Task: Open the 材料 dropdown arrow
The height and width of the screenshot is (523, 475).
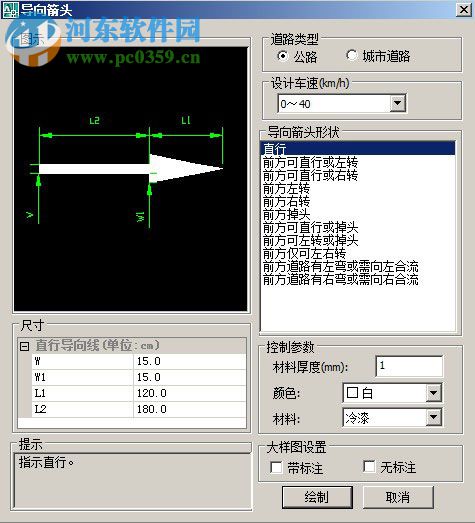Action: 434,417
